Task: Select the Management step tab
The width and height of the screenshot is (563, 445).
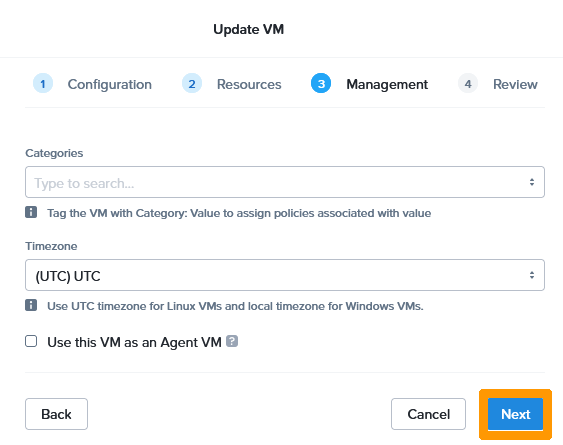Action: pyautogui.click(x=387, y=84)
